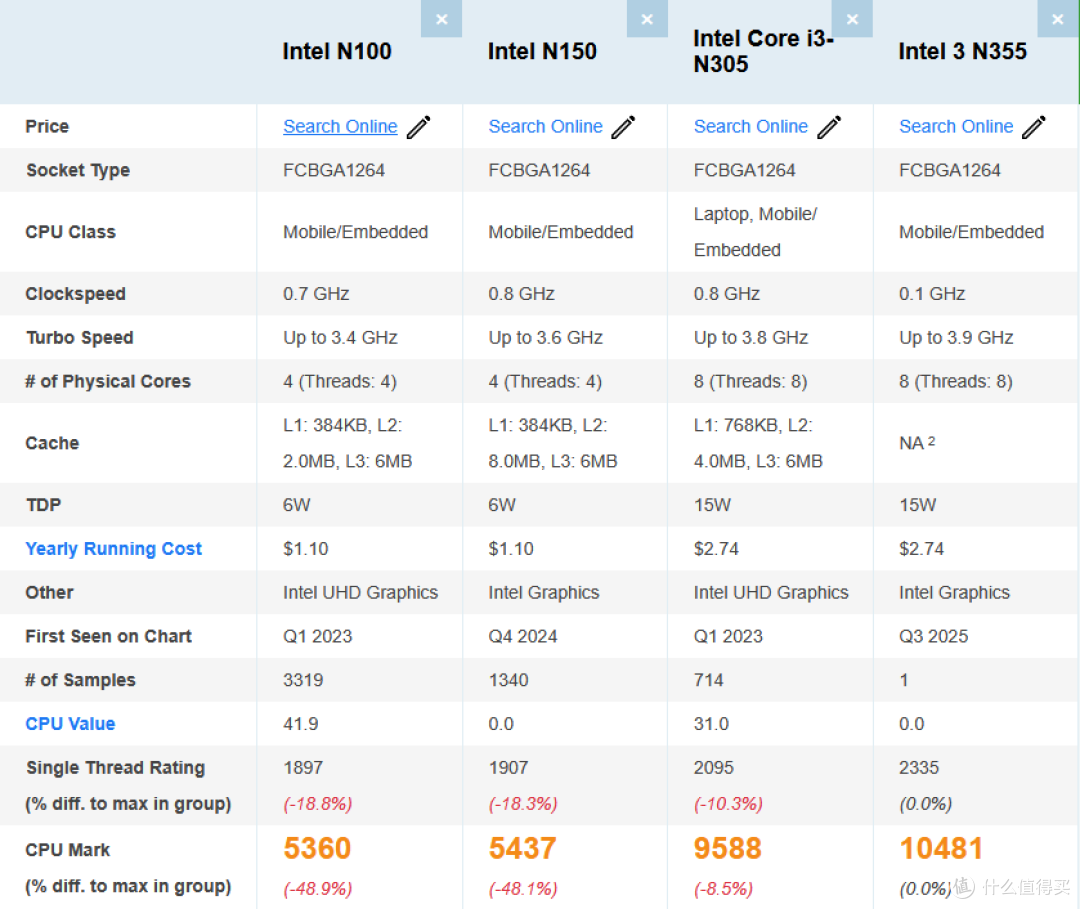Open Search Online link for Intel N100

340,127
